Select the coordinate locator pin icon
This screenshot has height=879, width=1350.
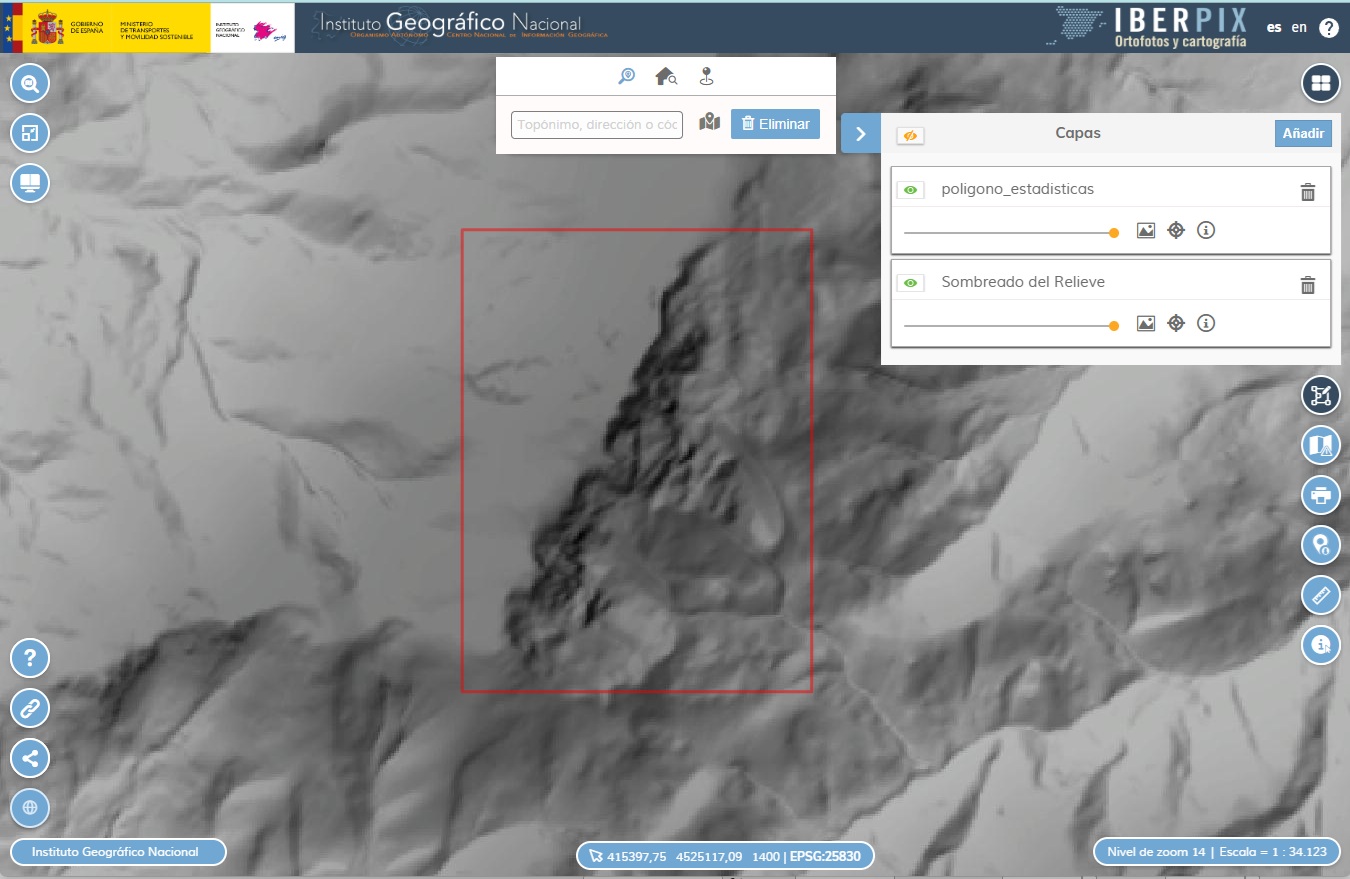click(706, 76)
